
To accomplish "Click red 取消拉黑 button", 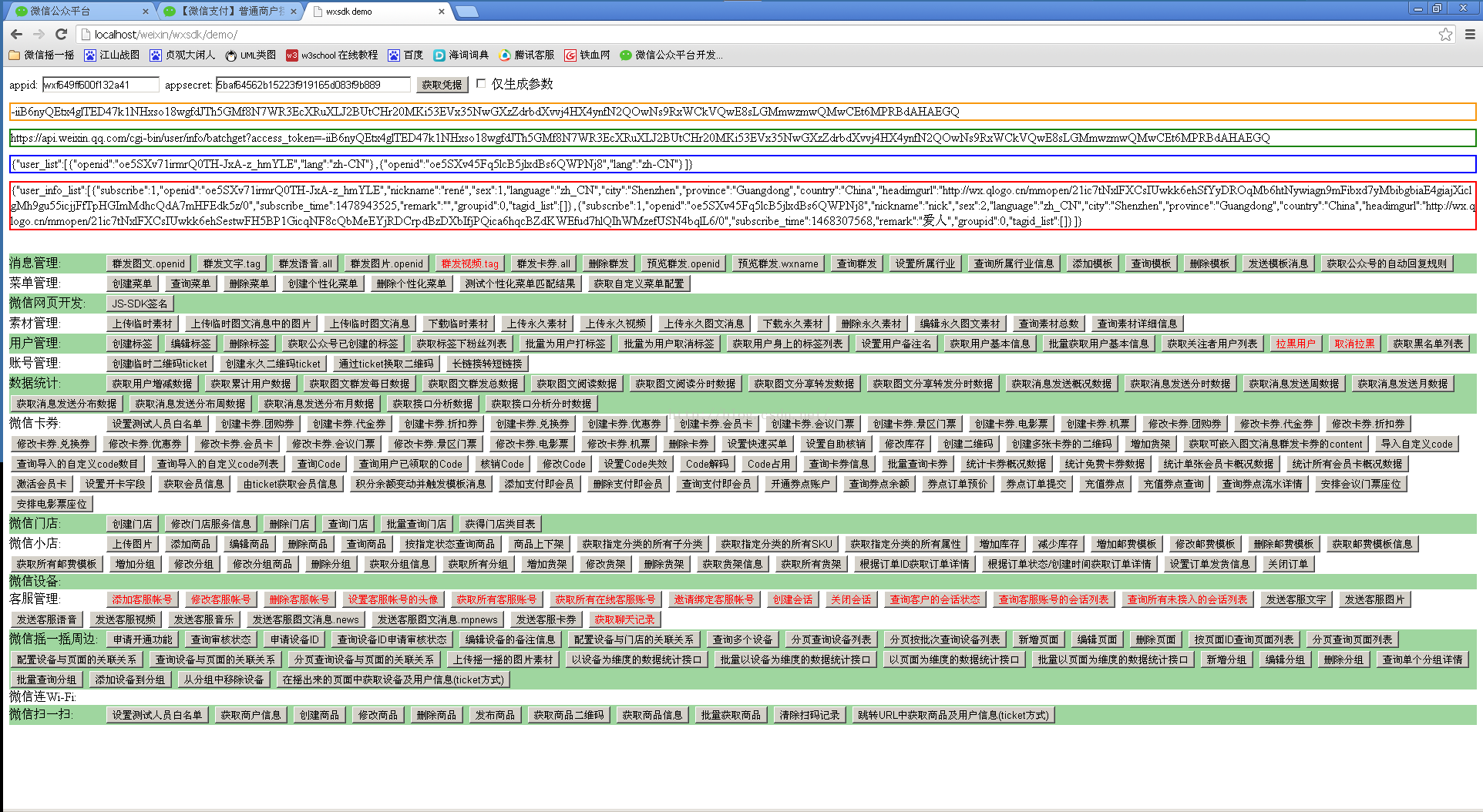I will [1354, 344].
